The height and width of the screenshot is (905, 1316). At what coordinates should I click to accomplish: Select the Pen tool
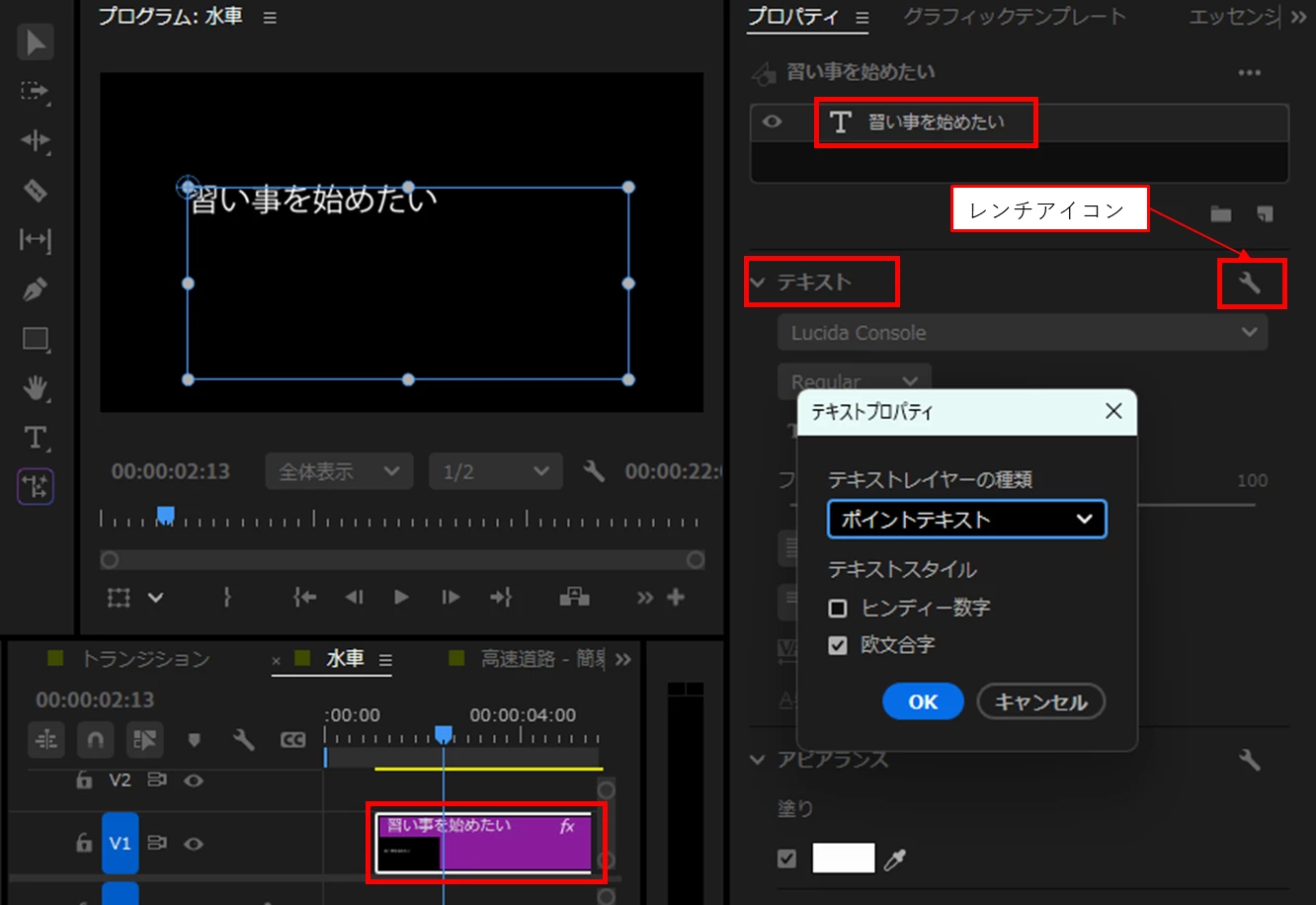[x=36, y=289]
